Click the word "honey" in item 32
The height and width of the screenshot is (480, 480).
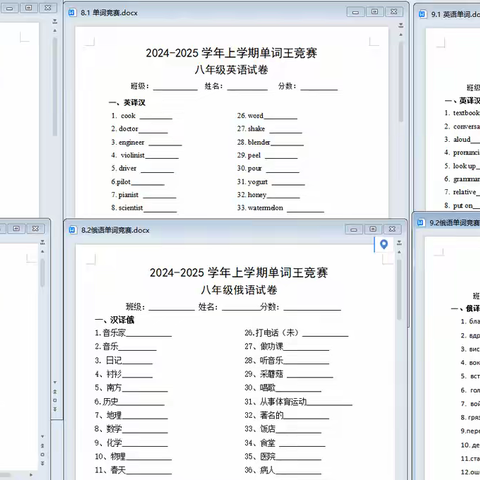pos(257,195)
